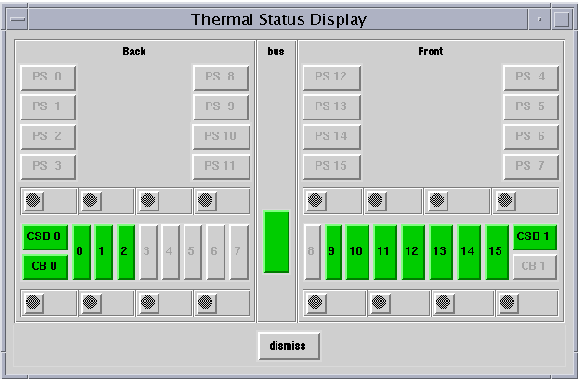Click the gray board slot 4
Image resolution: width=580 pixels, height=380 pixels.
[x=171, y=252]
